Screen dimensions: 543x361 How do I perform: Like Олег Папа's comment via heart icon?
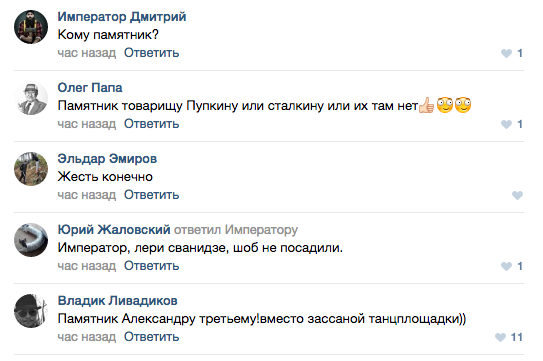pyautogui.click(x=506, y=124)
